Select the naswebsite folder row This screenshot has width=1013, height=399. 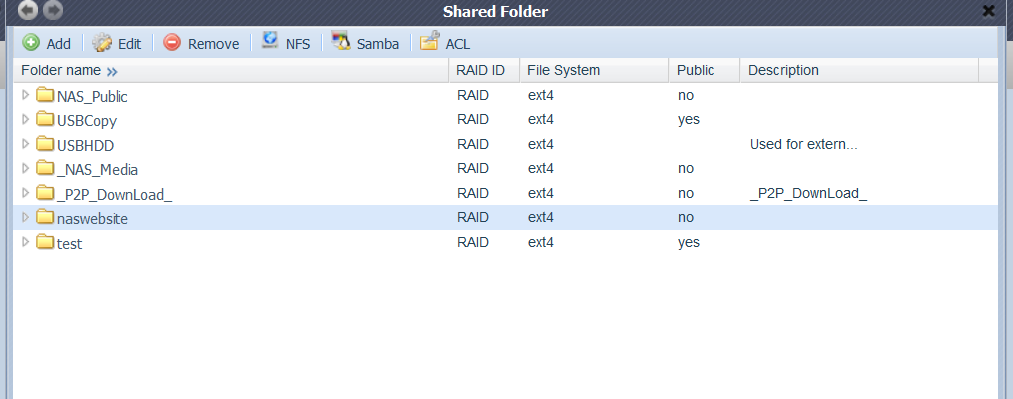pyautogui.click(x=505, y=218)
